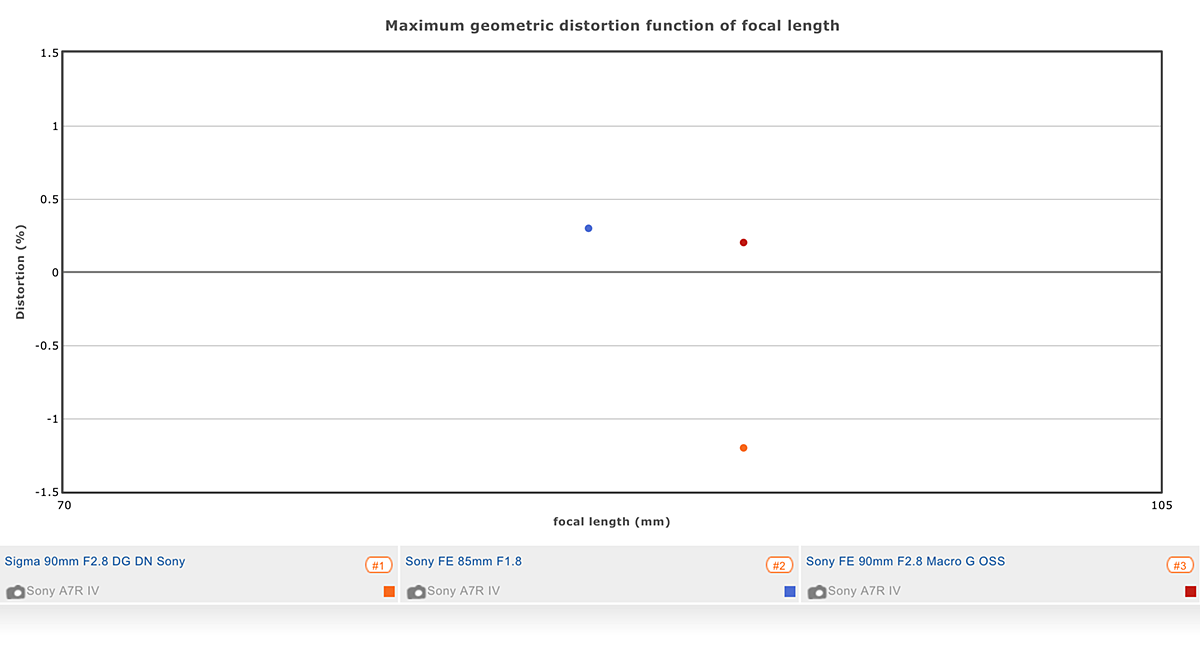Open the Sony FE 90mm F2.8 Macro G OSS link
This screenshot has width=1200, height=662.
click(x=905, y=562)
